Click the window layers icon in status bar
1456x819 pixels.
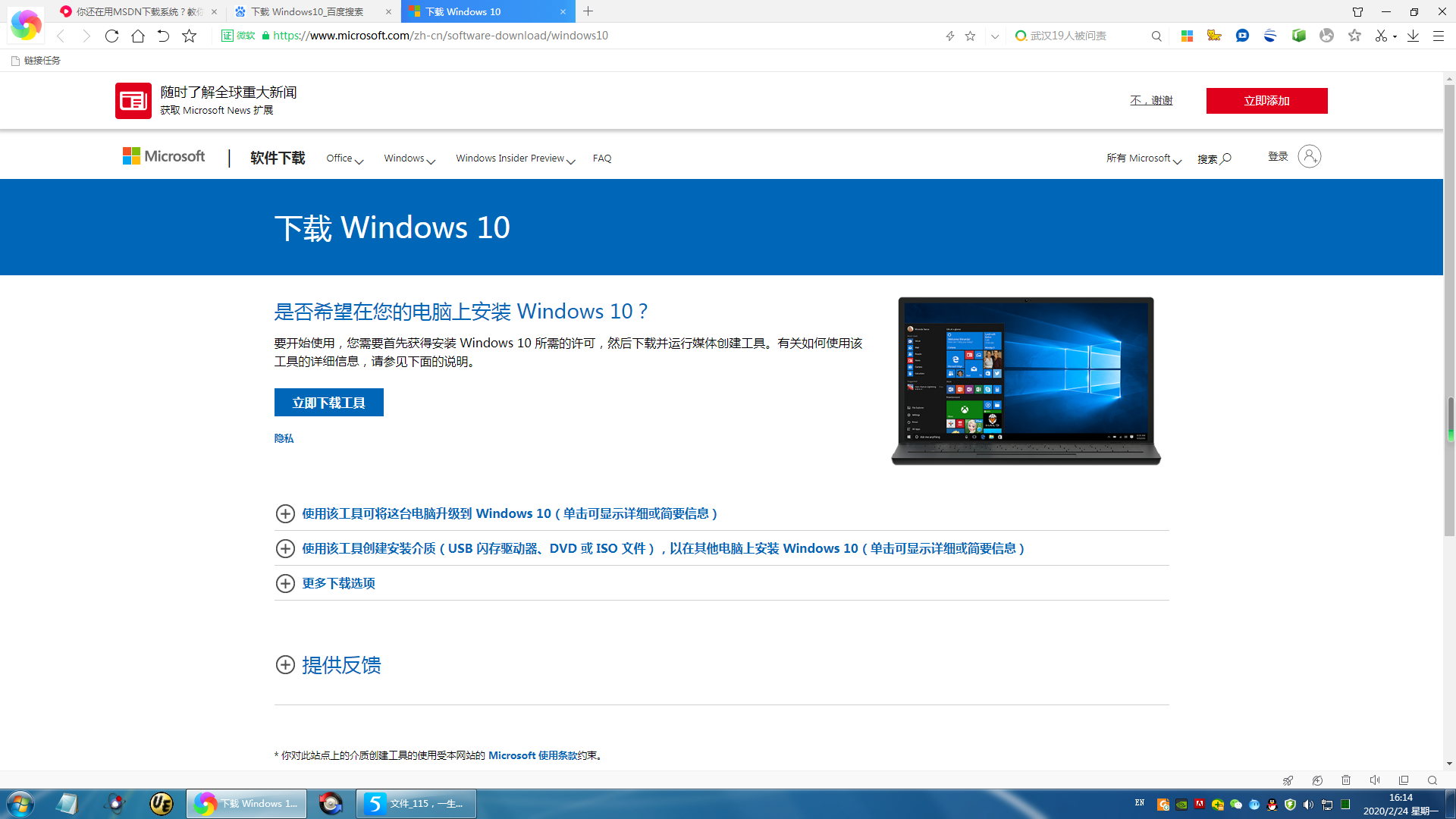1404,780
